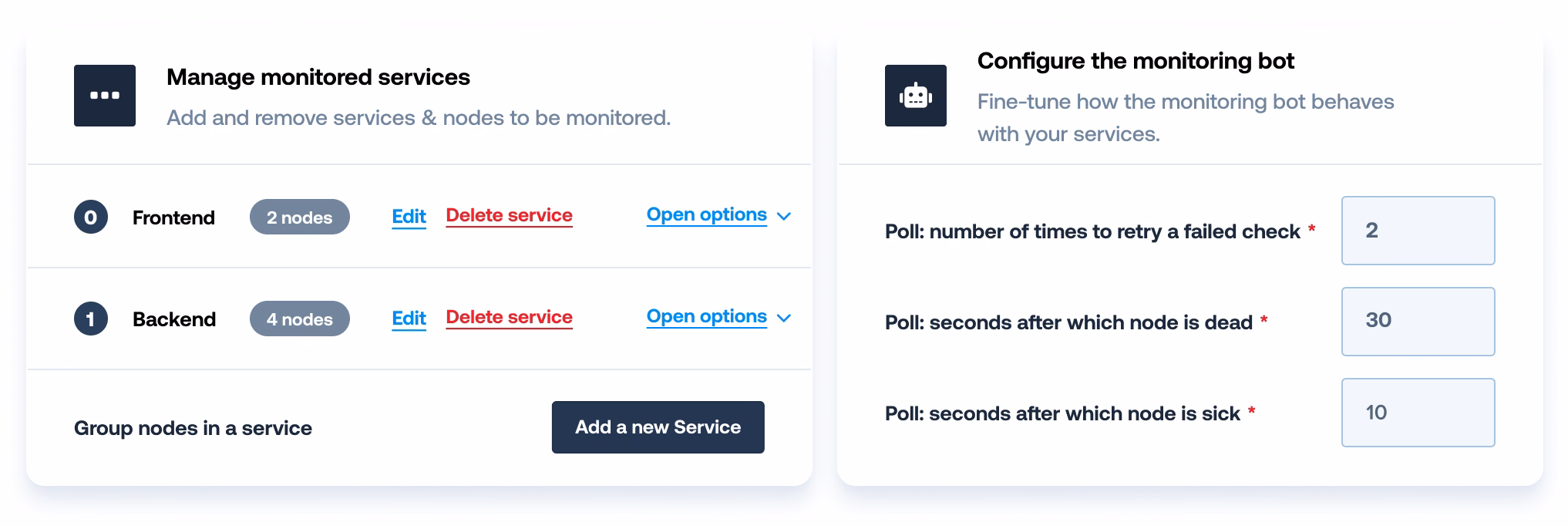Click the Frontend service number 0 badge

(91, 217)
